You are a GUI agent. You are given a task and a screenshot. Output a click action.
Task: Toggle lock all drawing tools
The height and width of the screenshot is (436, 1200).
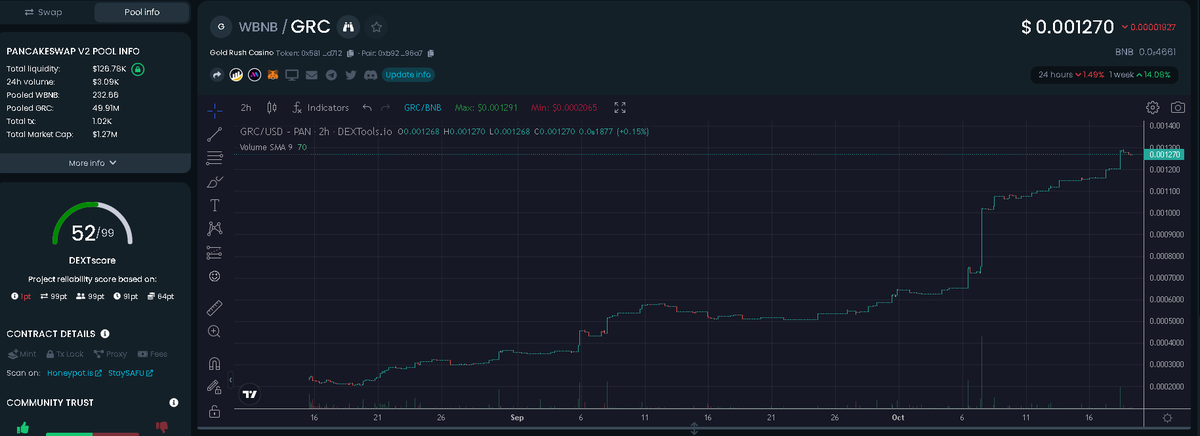[214, 411]
